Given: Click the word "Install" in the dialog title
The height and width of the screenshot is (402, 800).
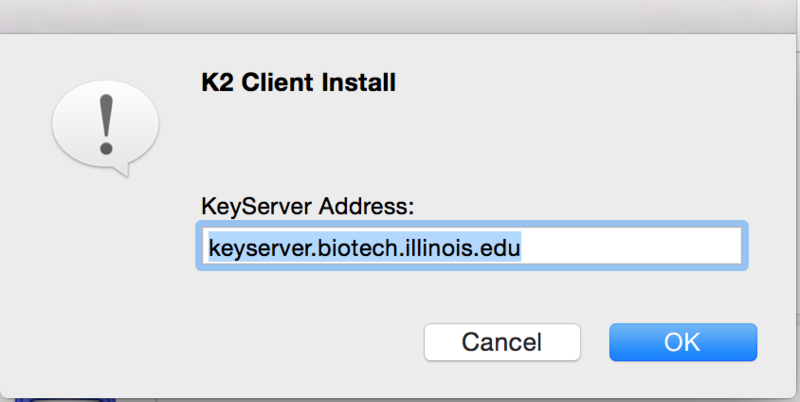Looking at the screenshot, I should coord(364,83).
